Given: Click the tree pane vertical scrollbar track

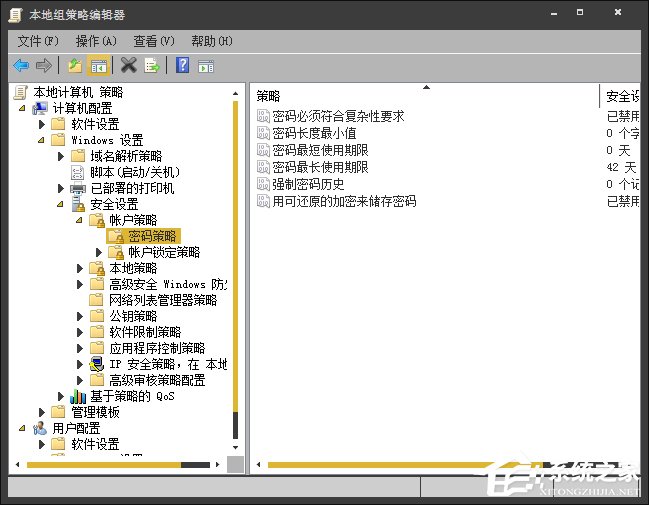Looking at the screenshot, I should click(x=236, y=269).
